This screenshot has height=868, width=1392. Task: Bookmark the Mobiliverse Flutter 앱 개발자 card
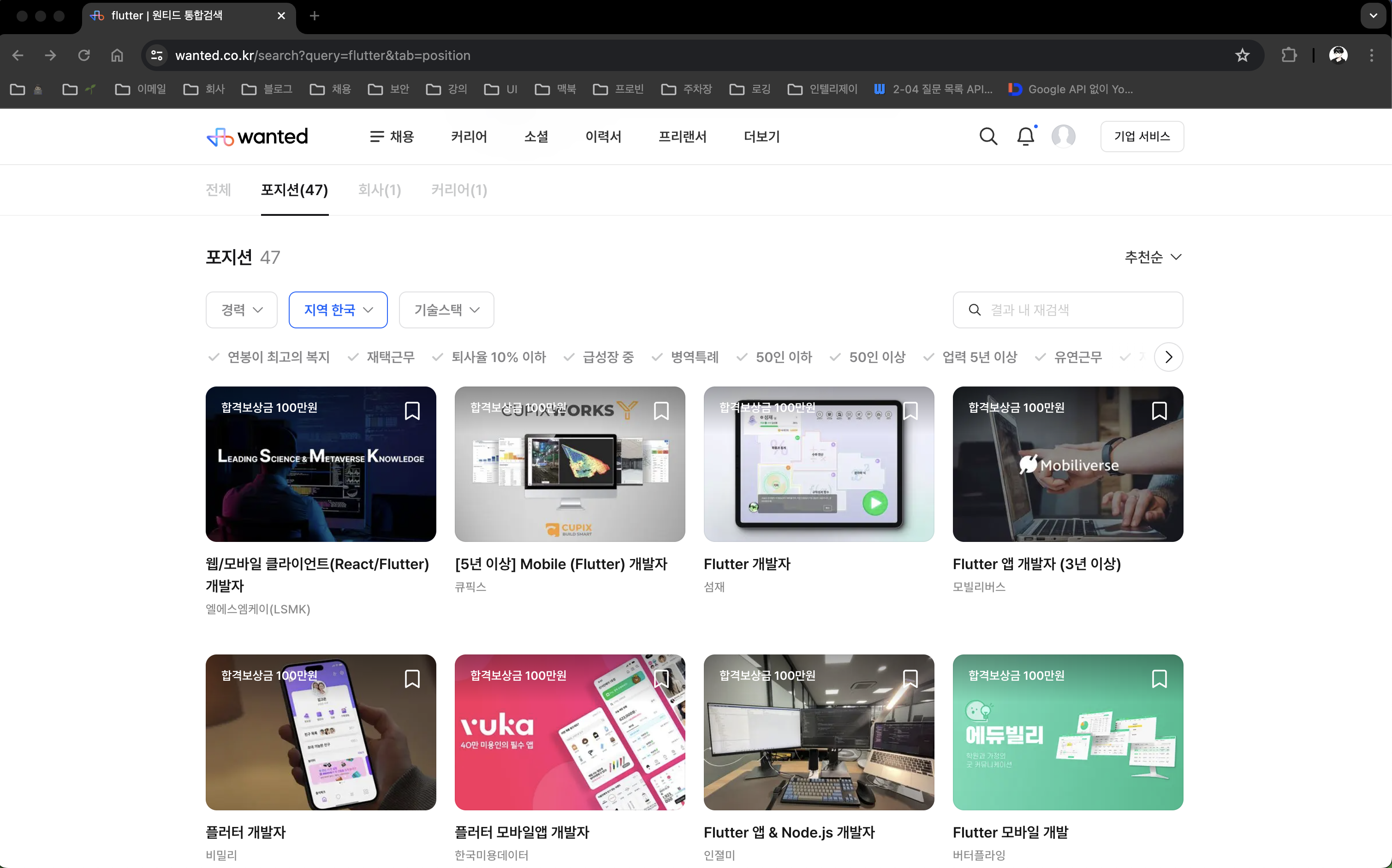click(x=1159, y=410)
